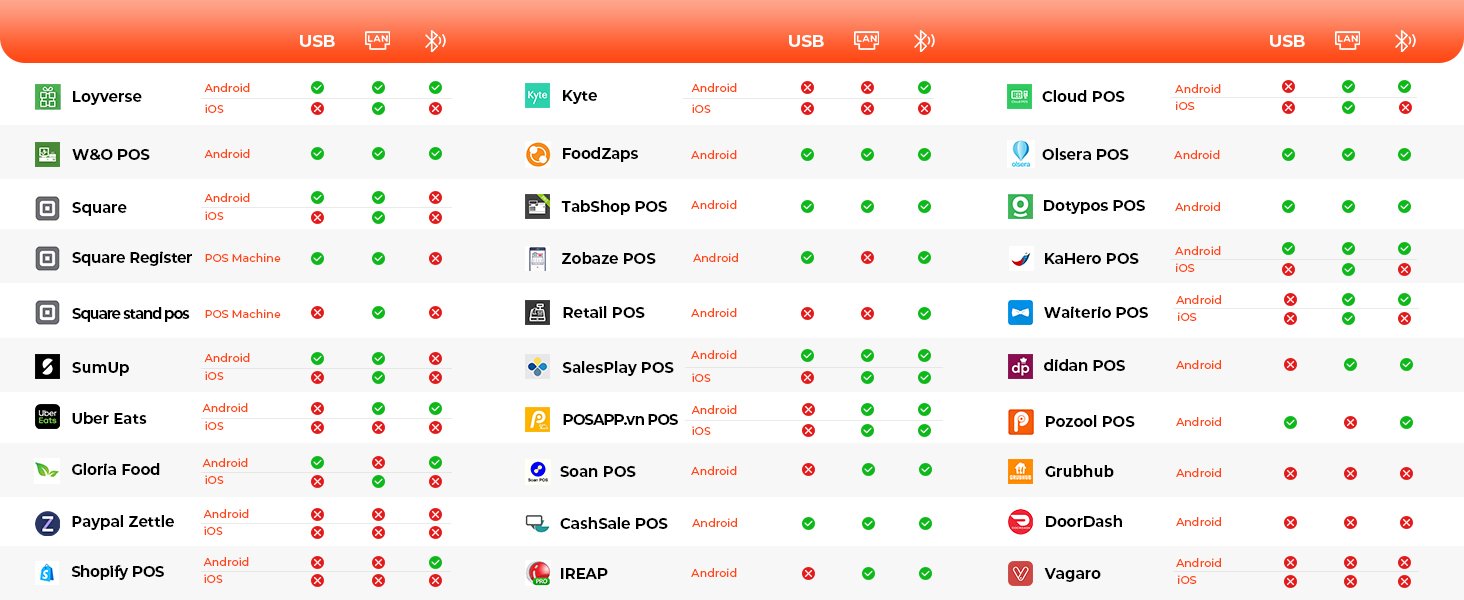The width and height of the screenshot is (1464, 600).
Task: Click the first column's LAN header icon
Action: point(377,41)
